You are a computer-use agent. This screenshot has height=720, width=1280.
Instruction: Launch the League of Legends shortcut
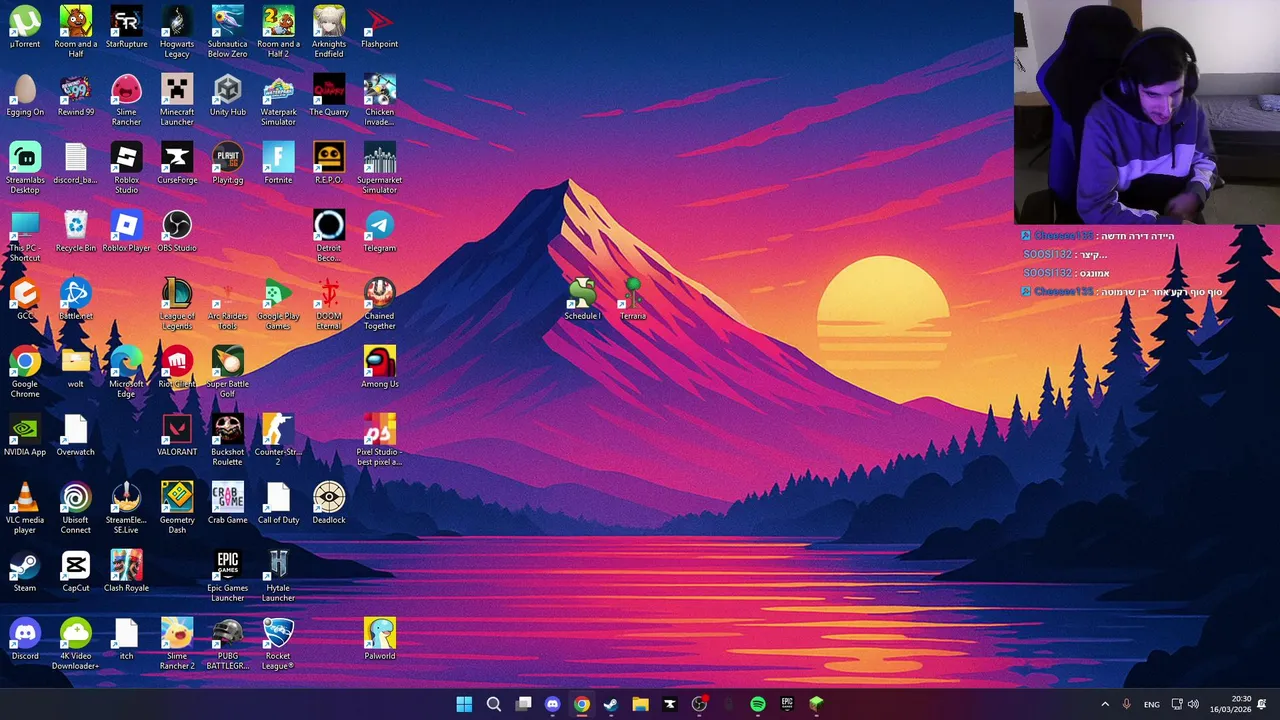click(177, 304)
